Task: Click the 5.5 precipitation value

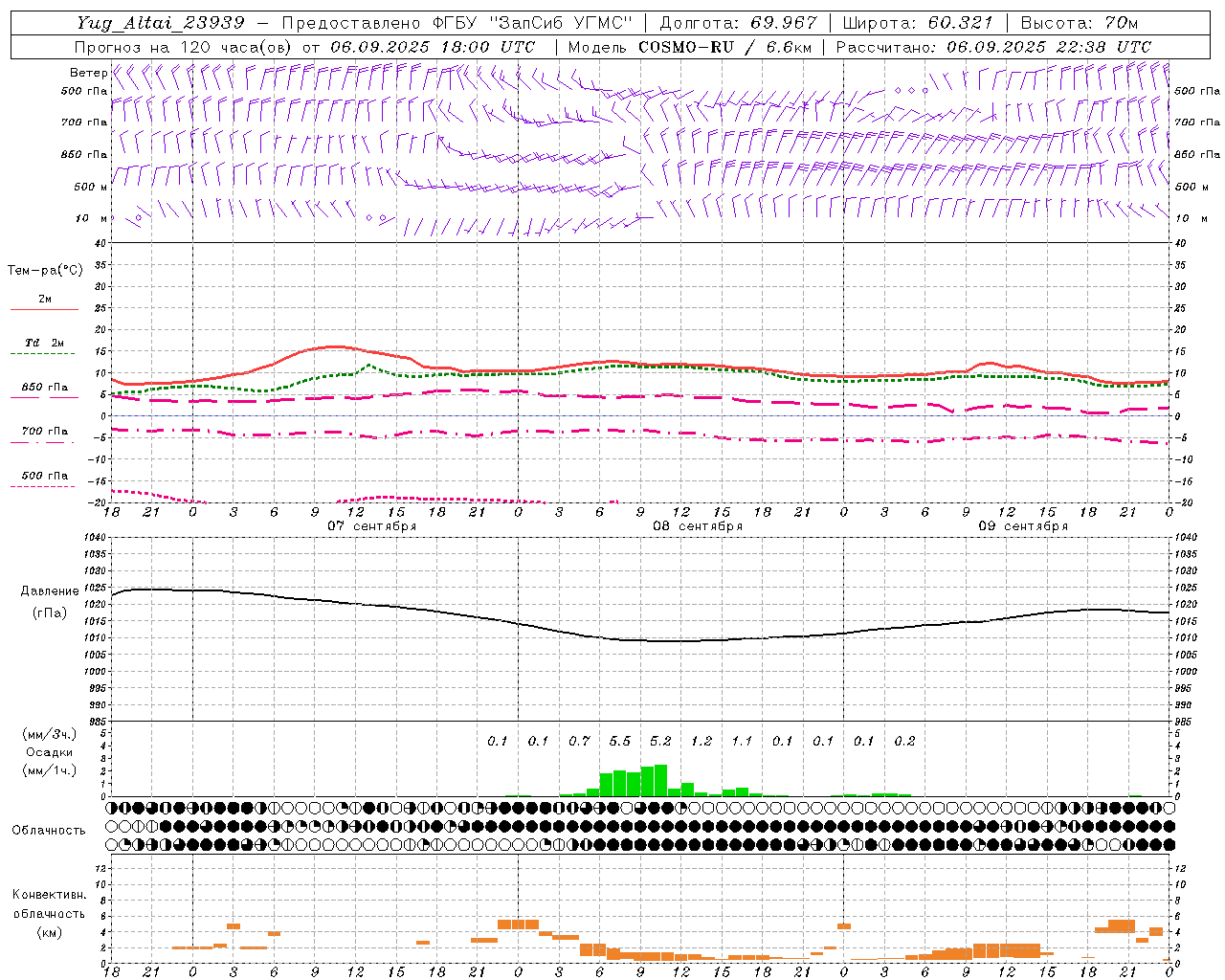Action: 619,742
